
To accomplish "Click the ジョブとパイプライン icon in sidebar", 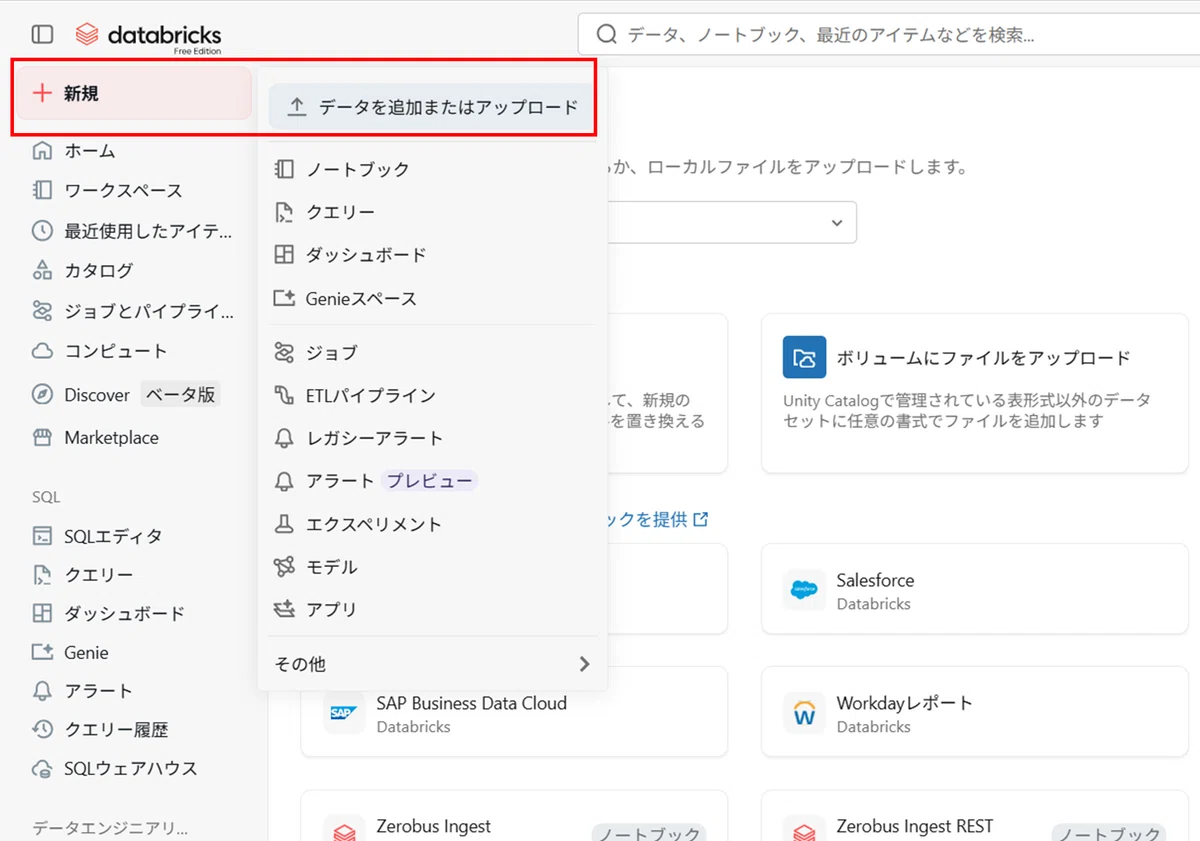I will (x=42, y=311).
